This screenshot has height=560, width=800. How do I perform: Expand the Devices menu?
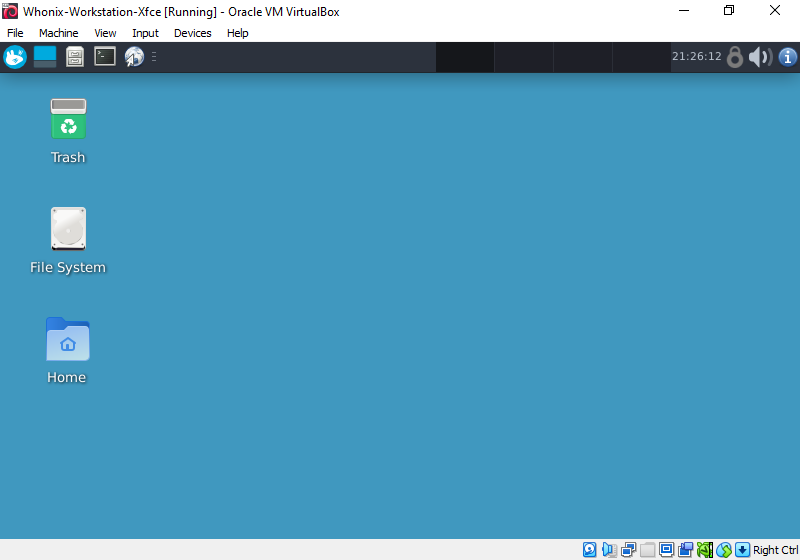pos(192,33)
